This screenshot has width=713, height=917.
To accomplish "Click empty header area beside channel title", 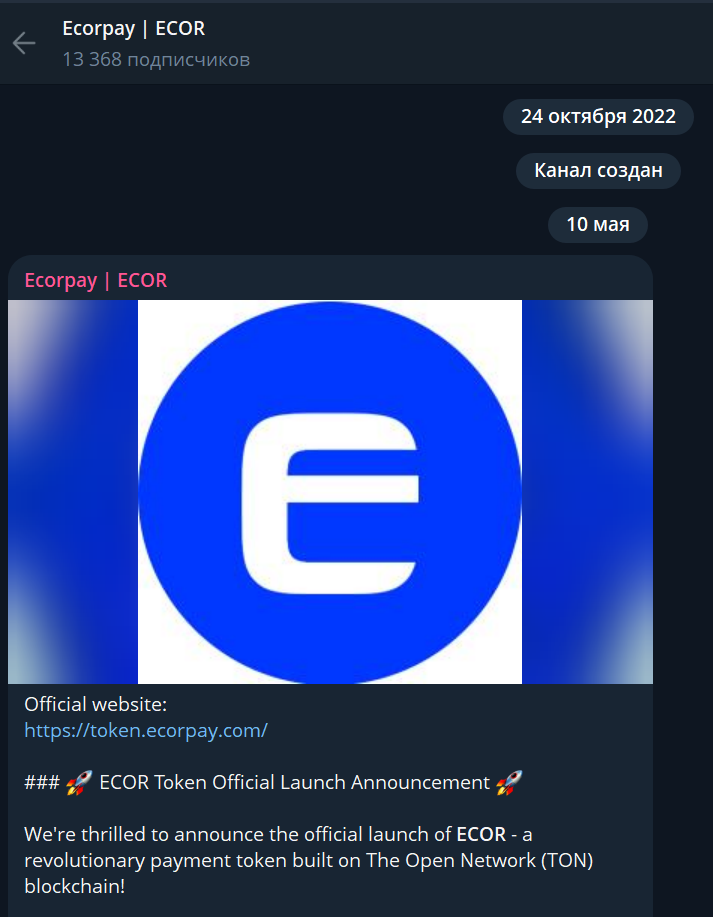I will tap(456, 42).
